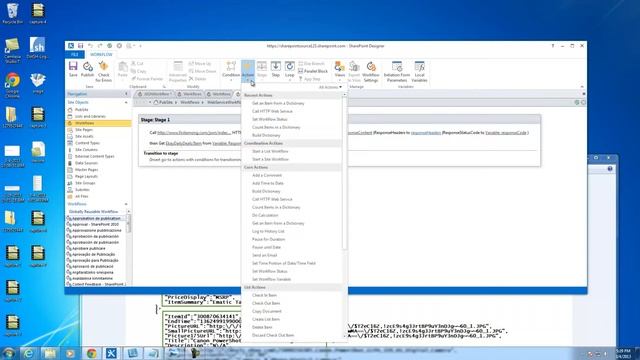The image size is (640, 360).
Task: Open the Loop dropdown in the ribbon
Action: point(289,70)
